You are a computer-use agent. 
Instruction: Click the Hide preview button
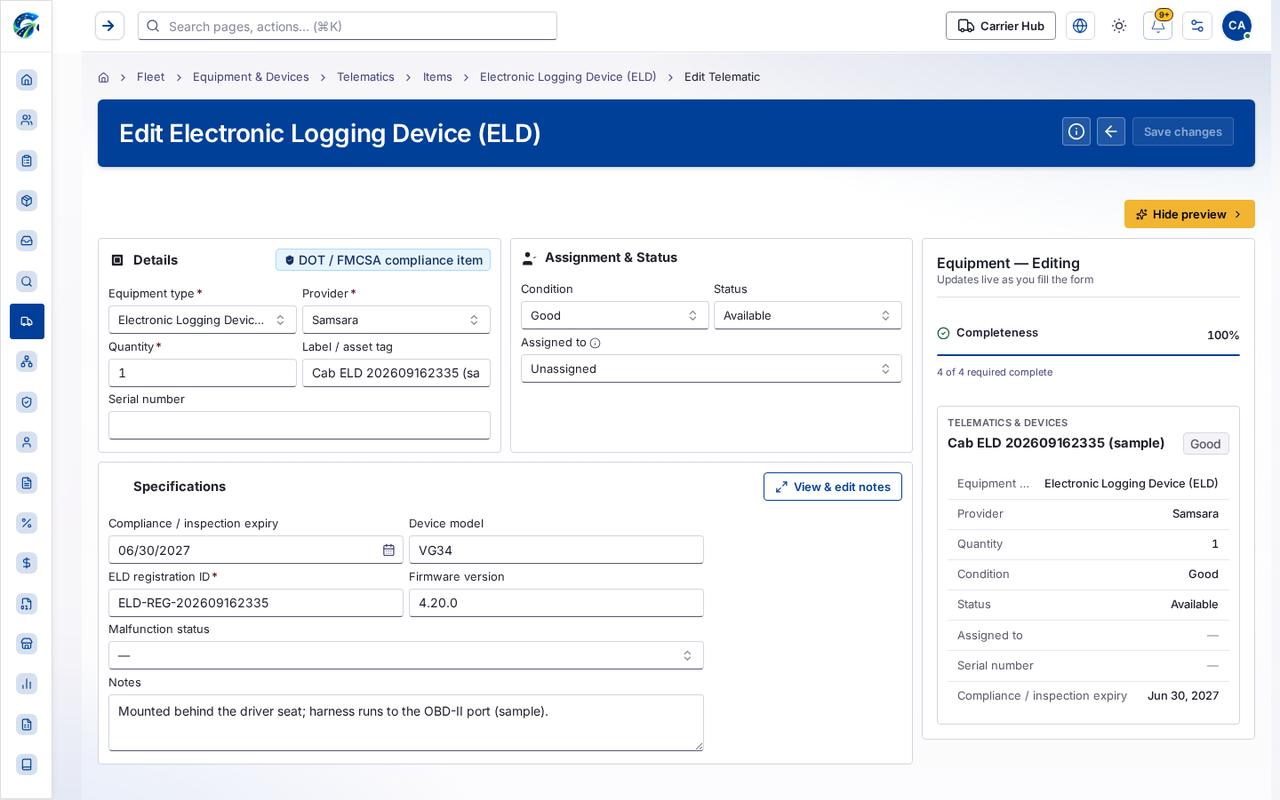(1190, 214)
